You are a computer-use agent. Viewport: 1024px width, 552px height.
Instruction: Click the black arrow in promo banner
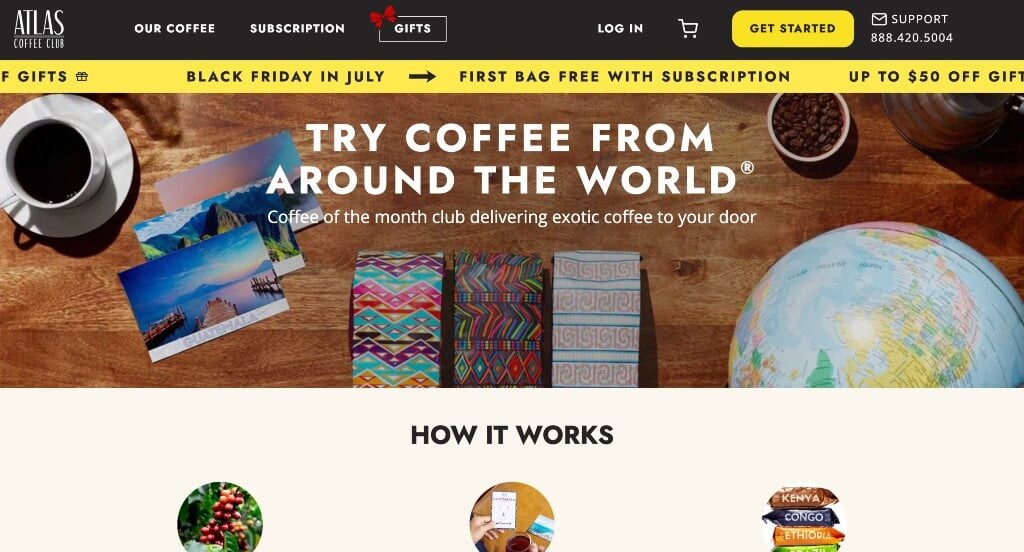(x=423, y=76)
